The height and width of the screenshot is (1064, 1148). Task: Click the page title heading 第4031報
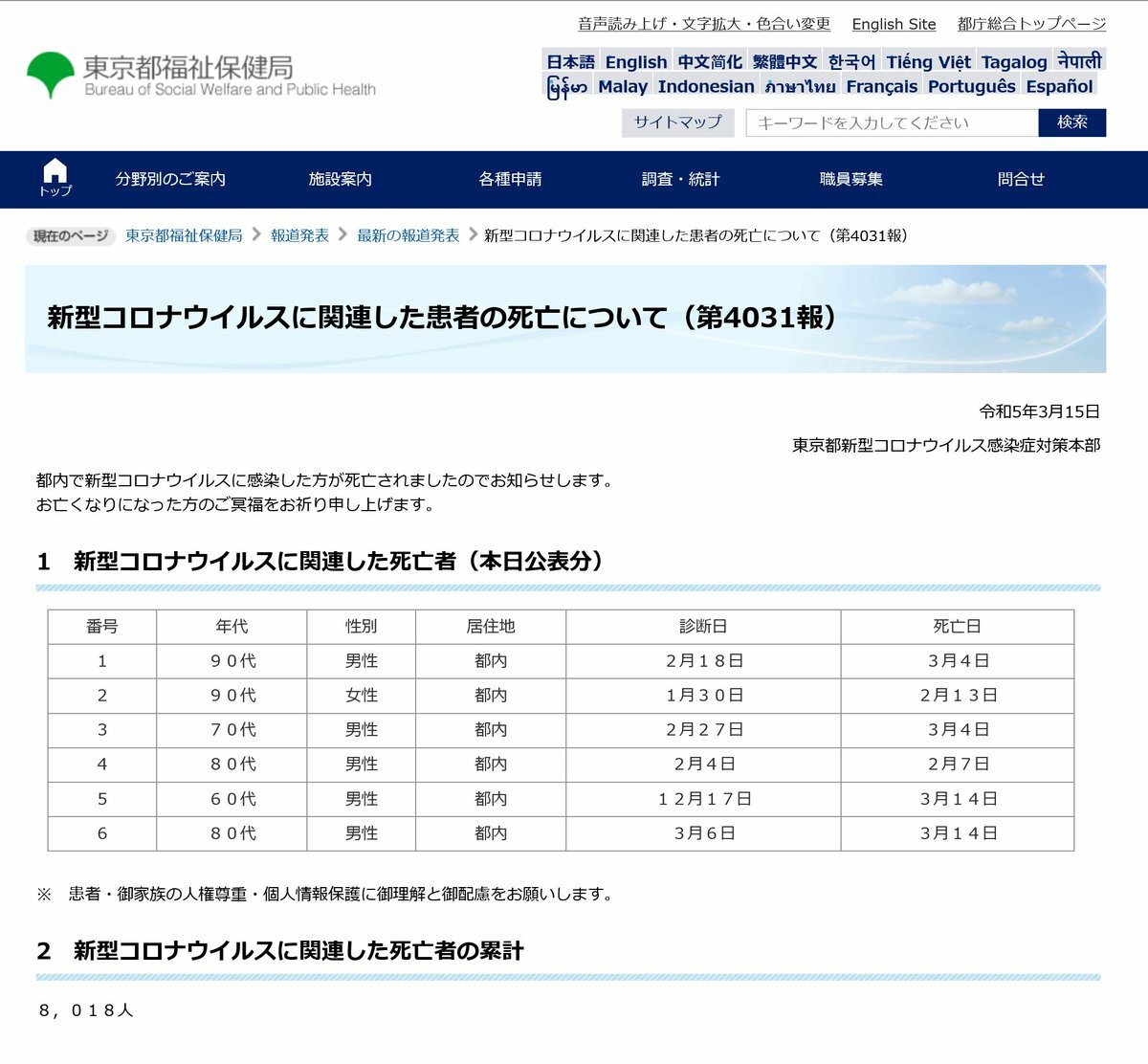pos(442,318)
